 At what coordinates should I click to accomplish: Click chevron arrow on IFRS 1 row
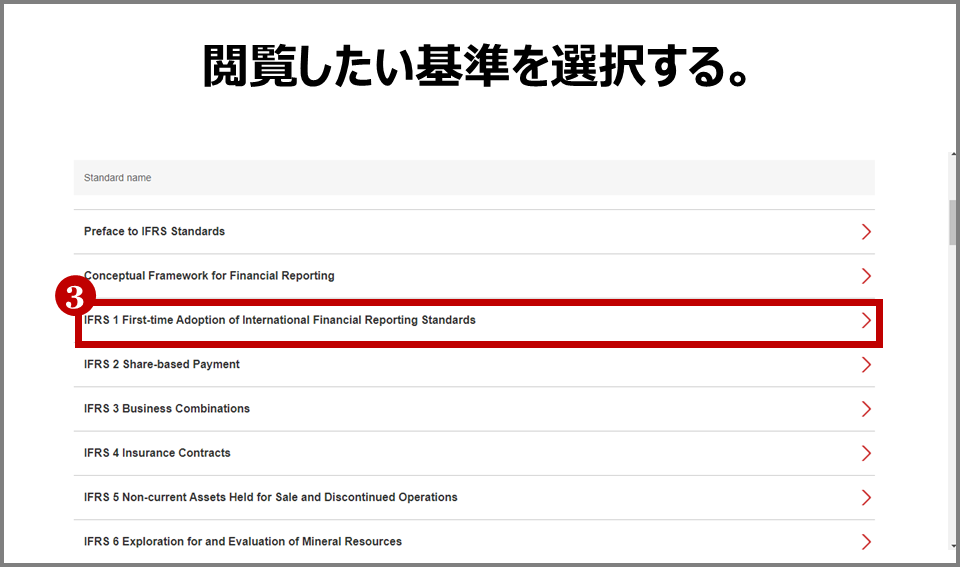(866, 320)
